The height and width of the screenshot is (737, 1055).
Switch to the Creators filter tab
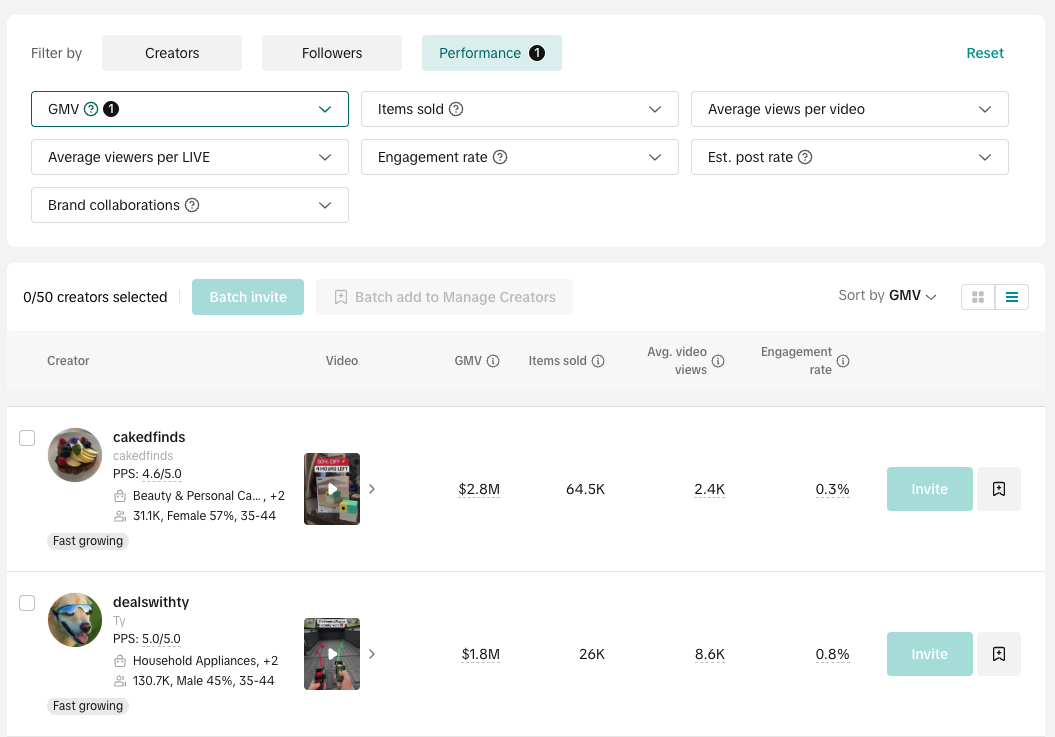click(x=172, y=53)
